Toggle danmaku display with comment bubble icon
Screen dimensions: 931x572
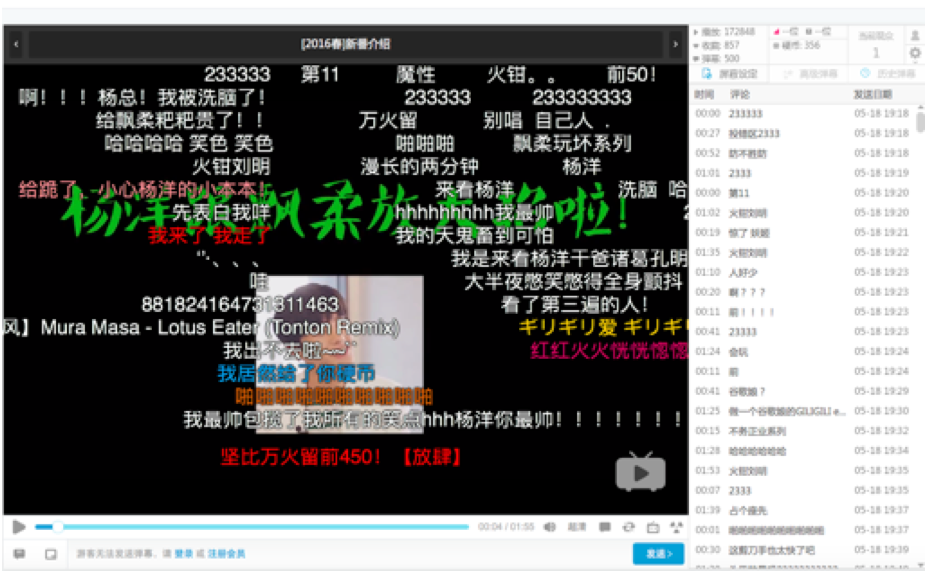tap(605, 527)
